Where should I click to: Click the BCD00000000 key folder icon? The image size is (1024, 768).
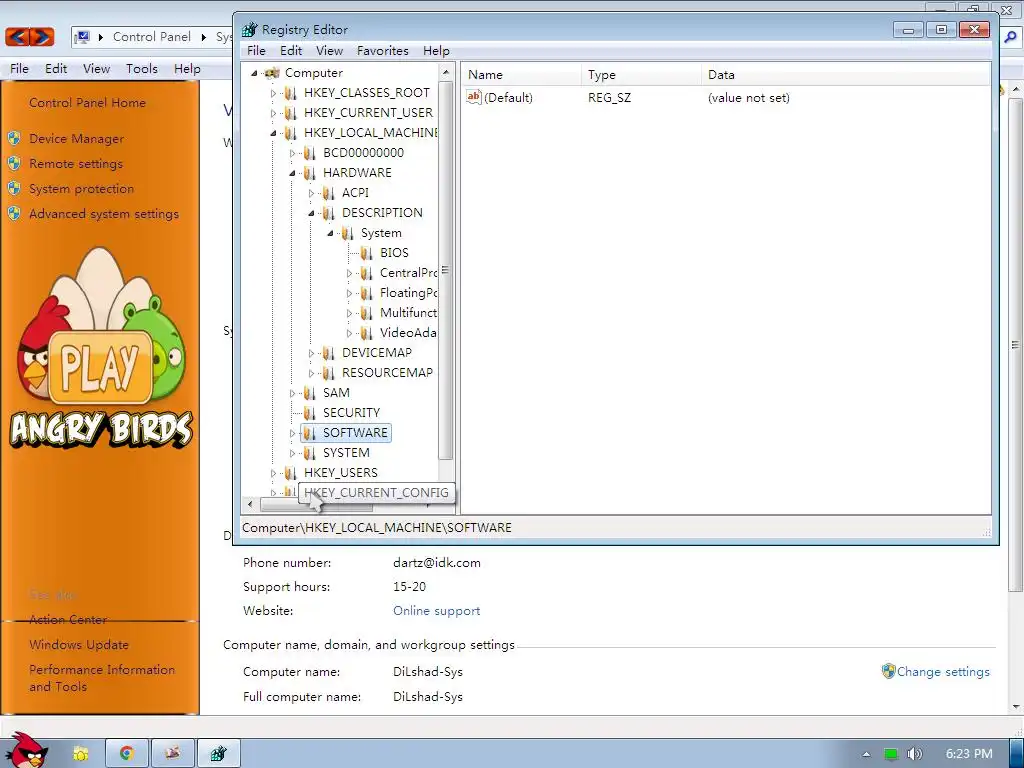point(310,153)
